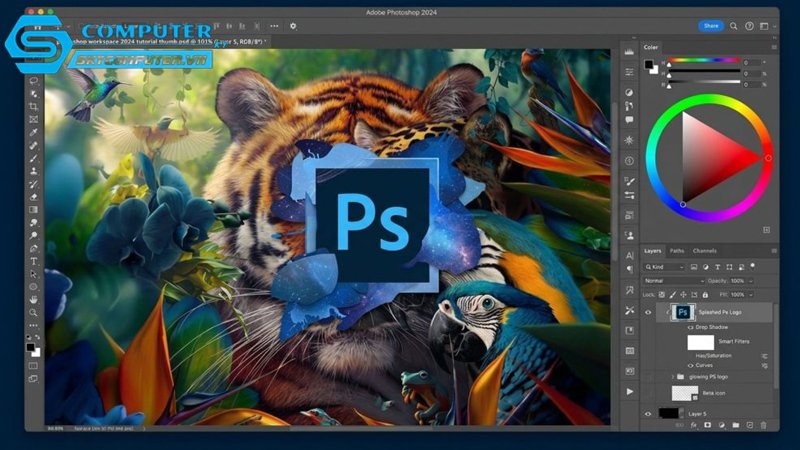Open options bar gear settings
The width and height of the screenshot is (800, 450).
pyautogui.click(x=293, y=26)
